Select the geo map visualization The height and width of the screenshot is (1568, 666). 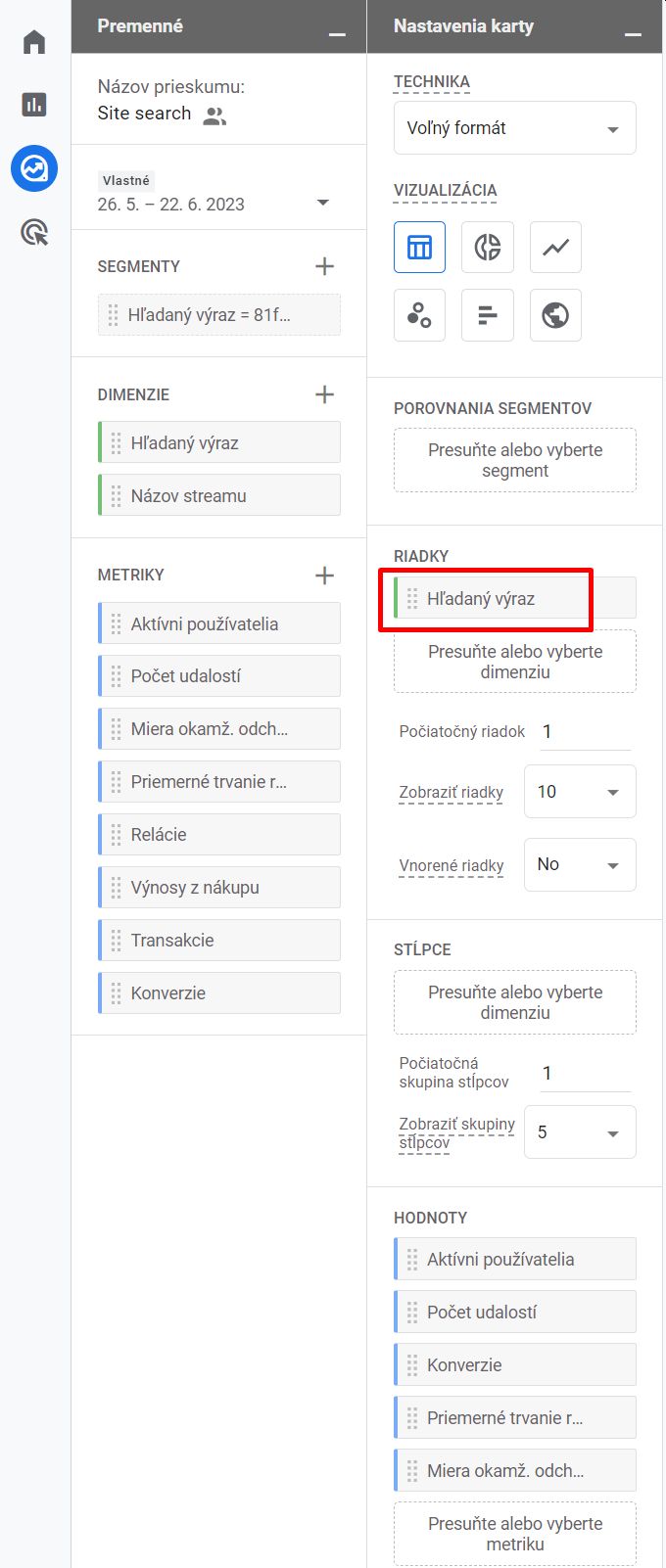(555, 315)
